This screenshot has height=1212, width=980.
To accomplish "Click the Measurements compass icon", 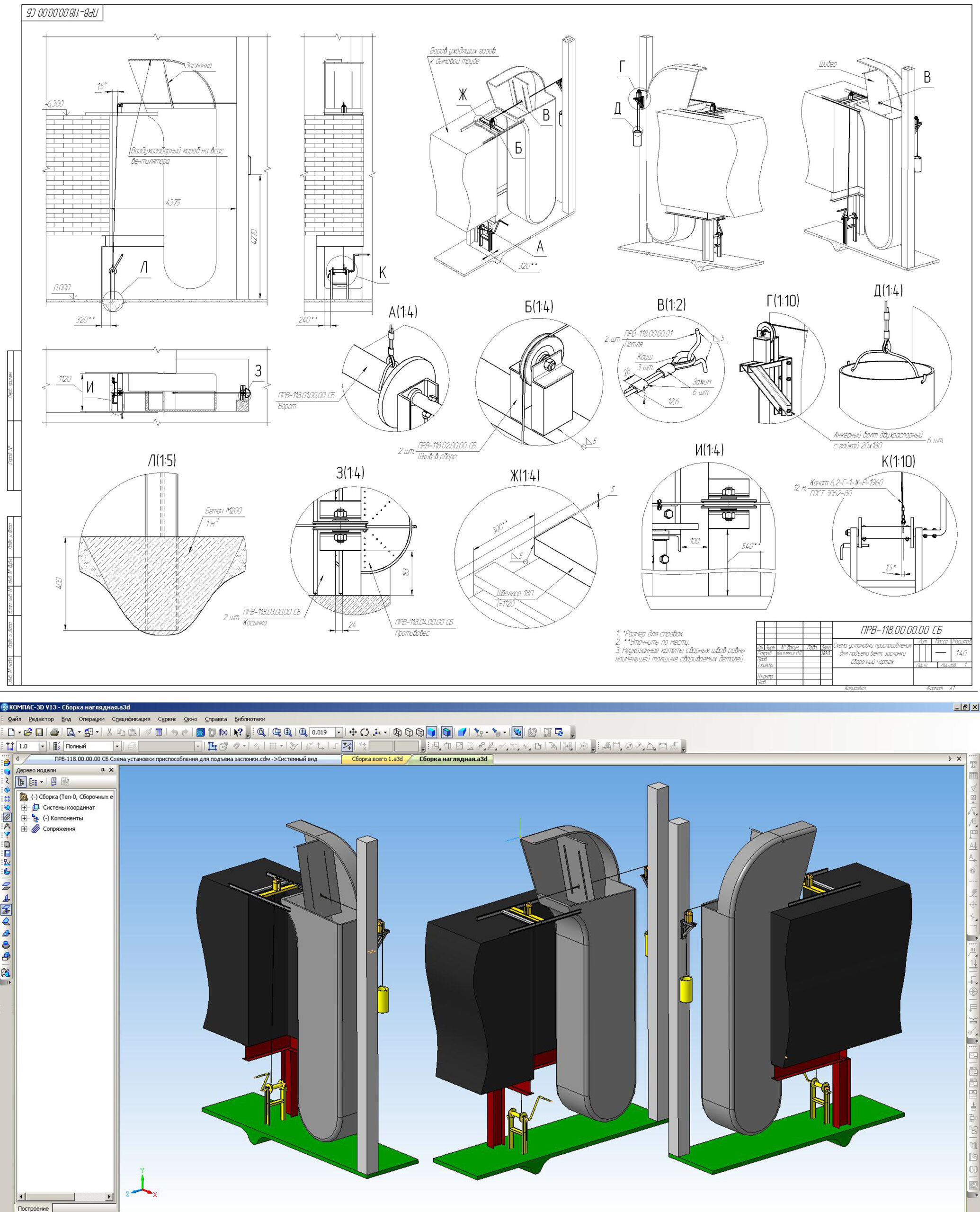I will (x=7, y=827).
